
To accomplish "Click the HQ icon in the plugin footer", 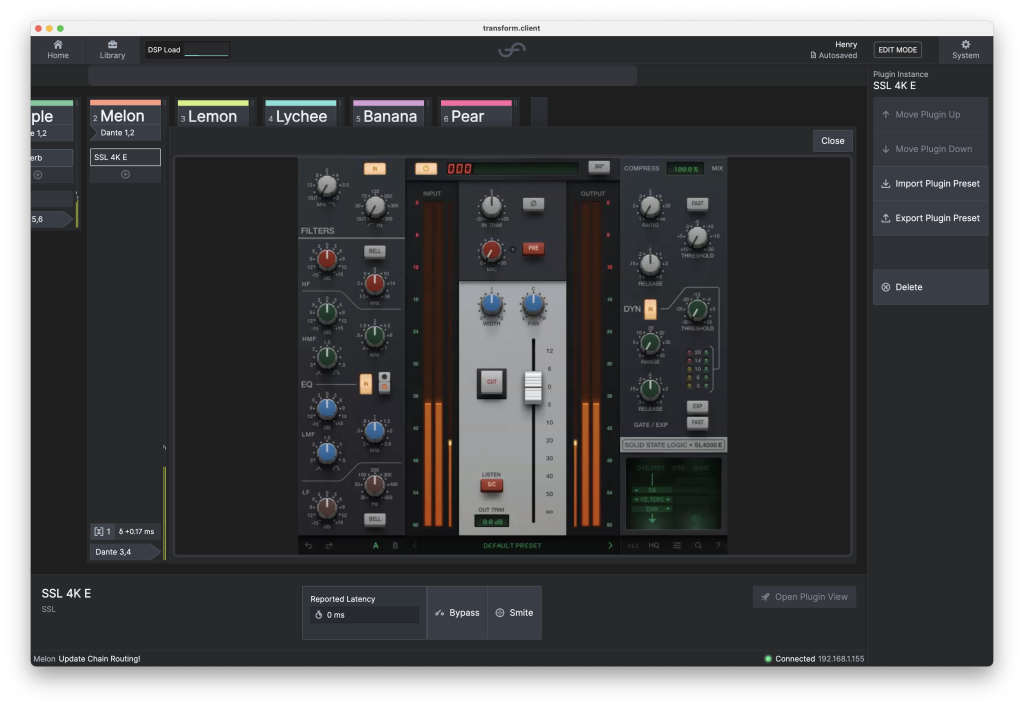I will point(653,545).
